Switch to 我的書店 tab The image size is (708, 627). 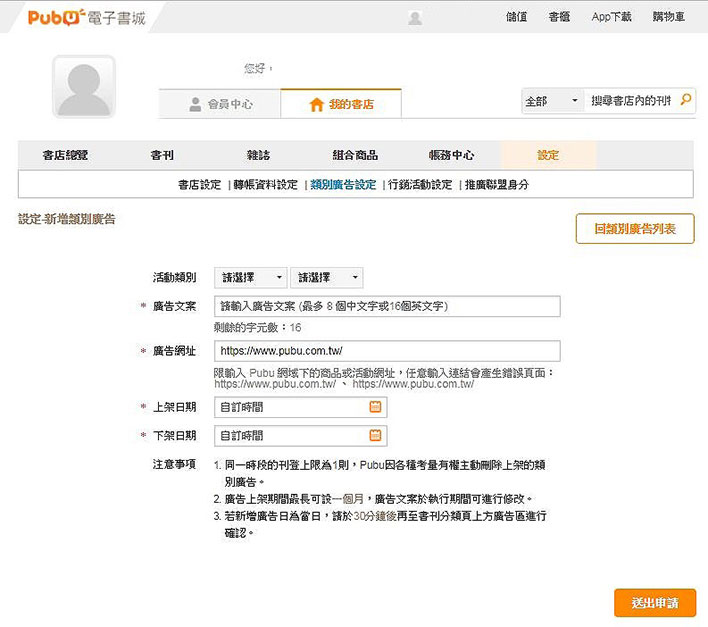point(341,104)
